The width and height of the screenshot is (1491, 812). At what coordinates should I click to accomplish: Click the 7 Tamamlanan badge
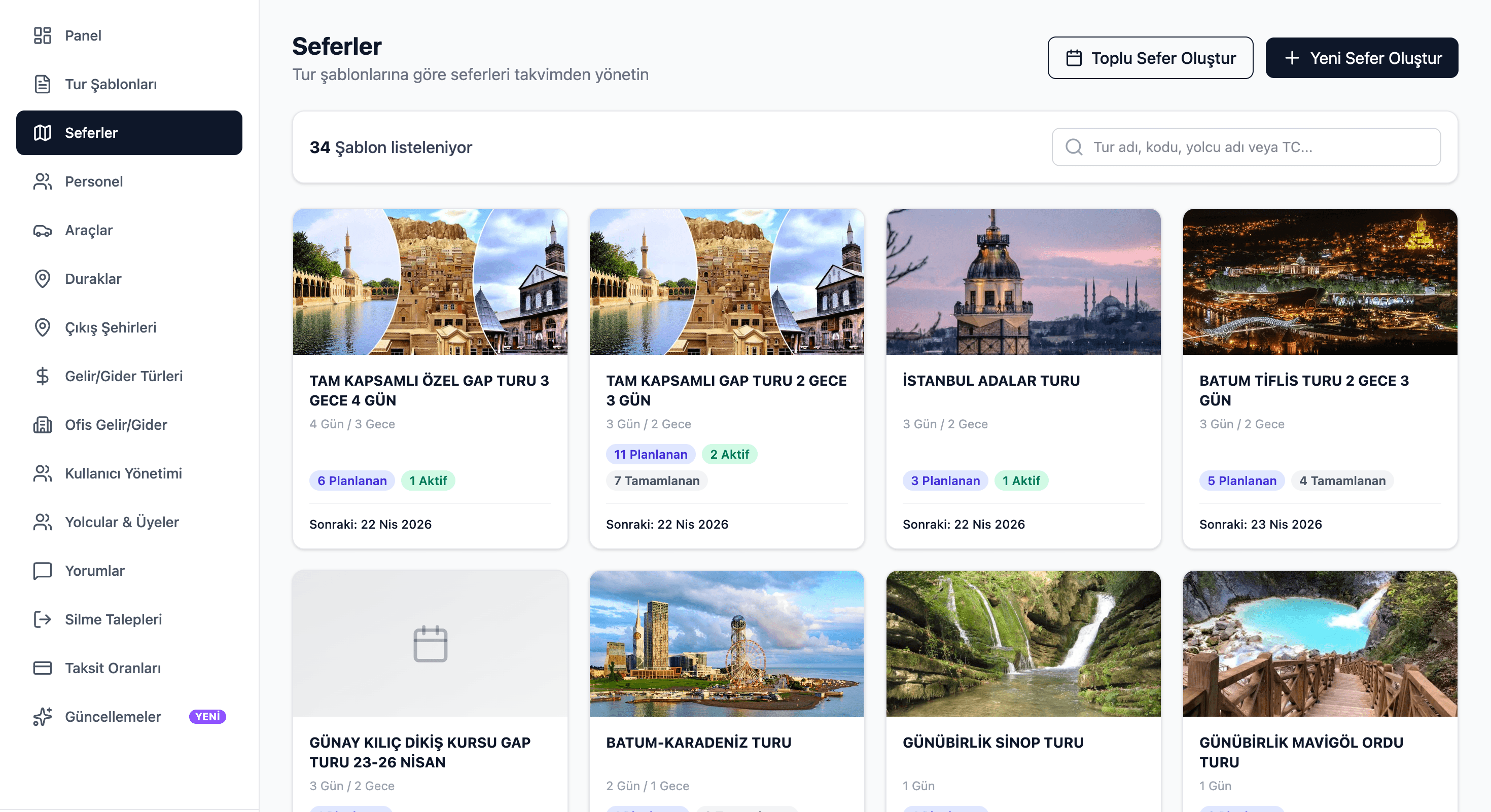point(656,481)
